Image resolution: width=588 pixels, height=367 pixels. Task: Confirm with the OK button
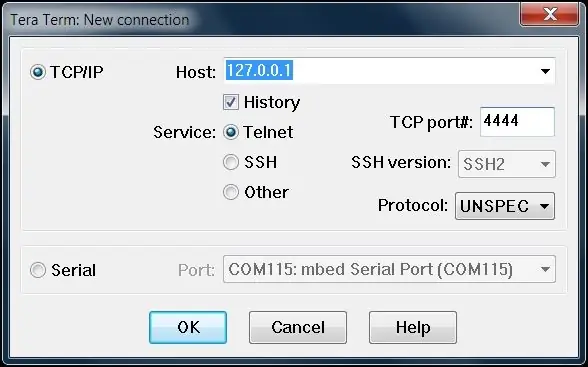pos(188,327)
